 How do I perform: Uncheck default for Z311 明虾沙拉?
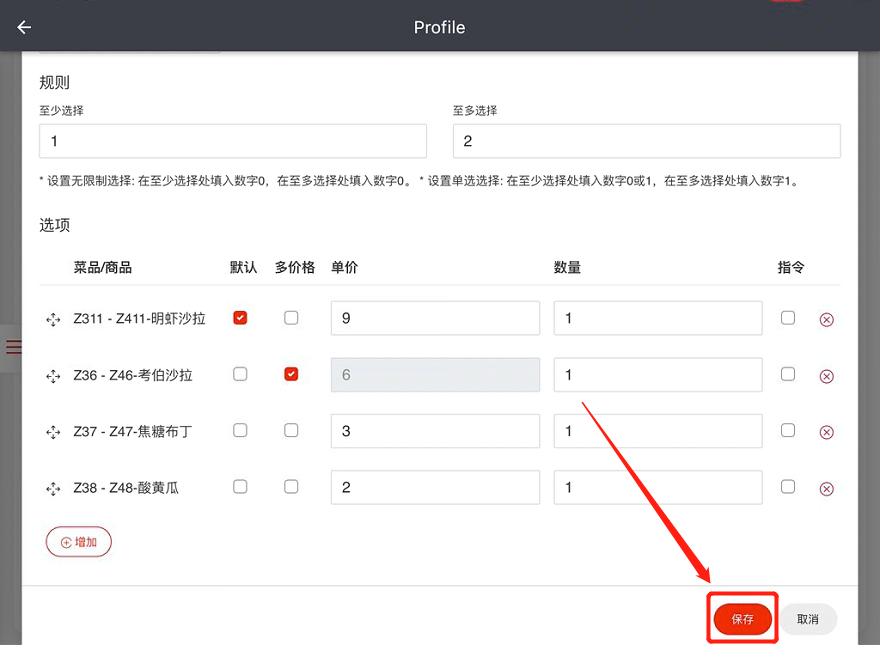240,318
